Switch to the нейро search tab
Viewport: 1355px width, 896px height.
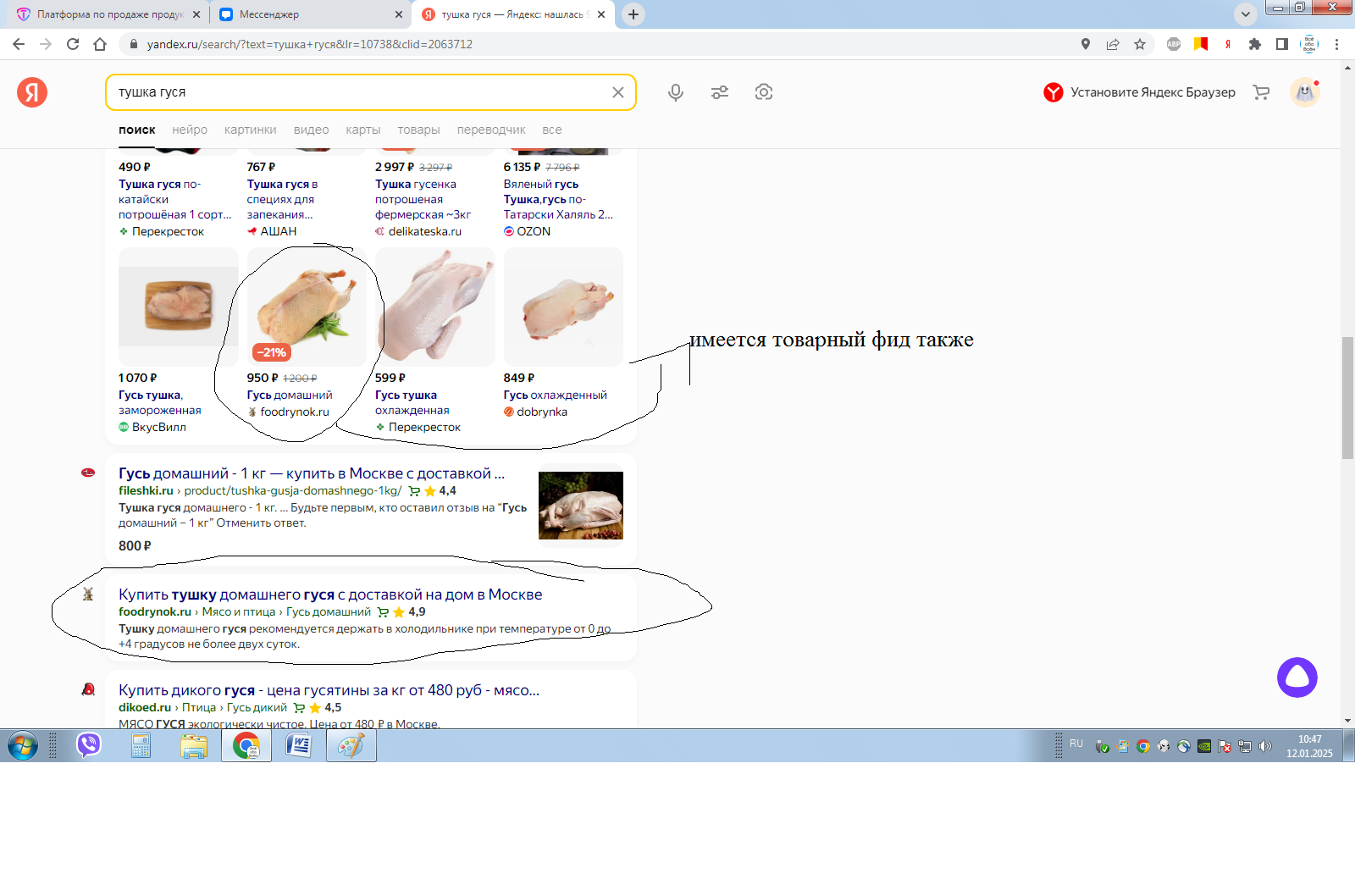[x=190, y=130]
